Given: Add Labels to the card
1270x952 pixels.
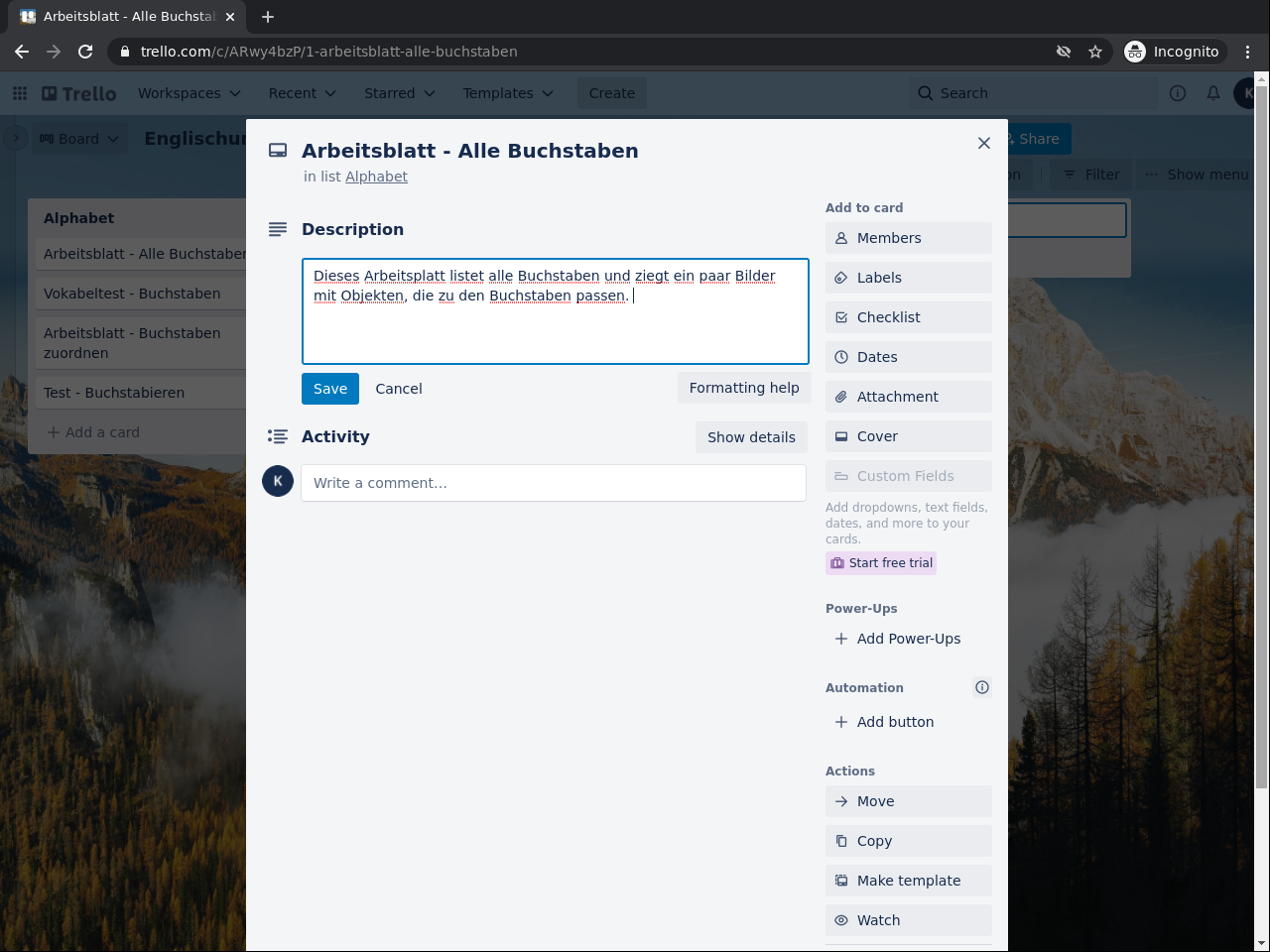Looking at the screenshot, I should [x=909, y=278].
